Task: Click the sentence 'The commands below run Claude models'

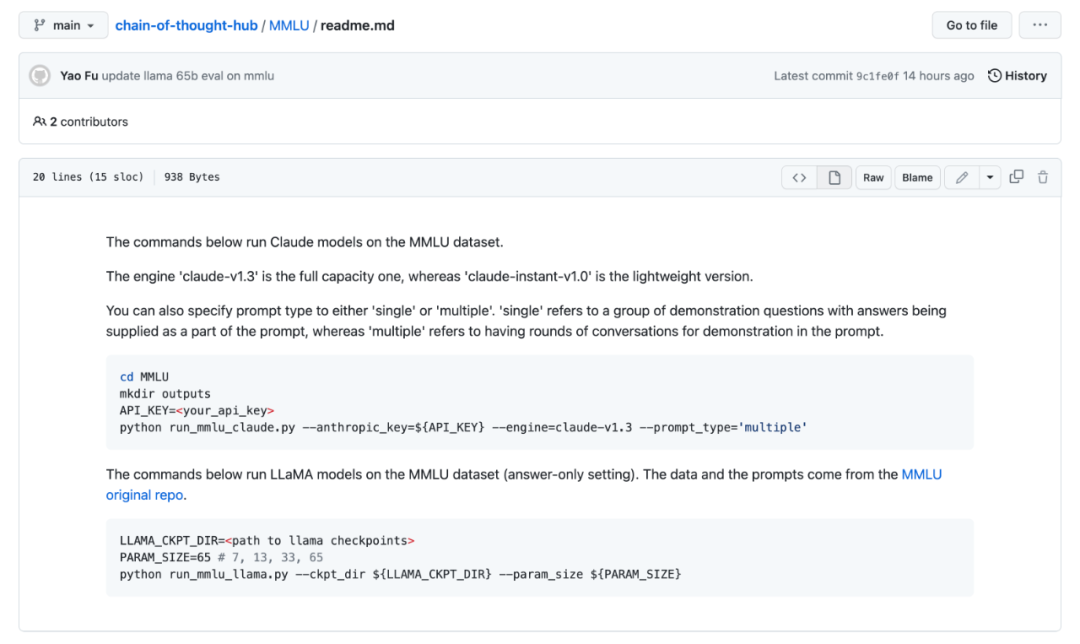Action: [x=304, y=242]
